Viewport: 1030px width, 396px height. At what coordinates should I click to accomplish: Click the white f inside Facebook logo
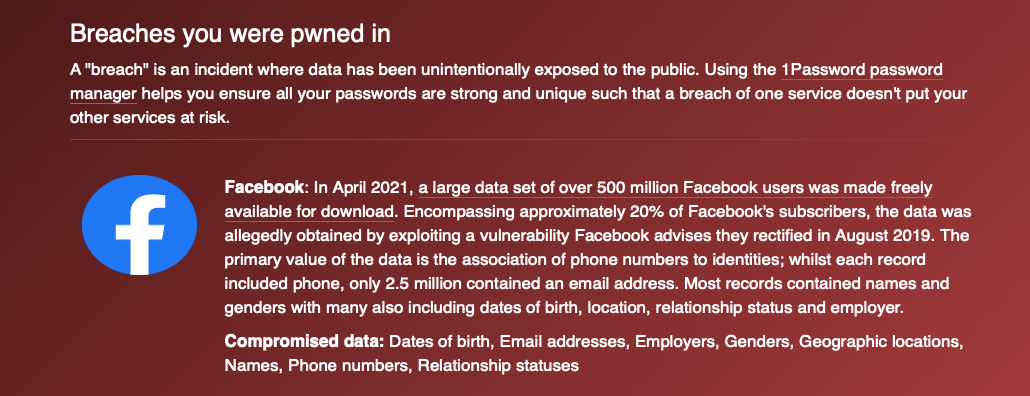pos(140,233)
